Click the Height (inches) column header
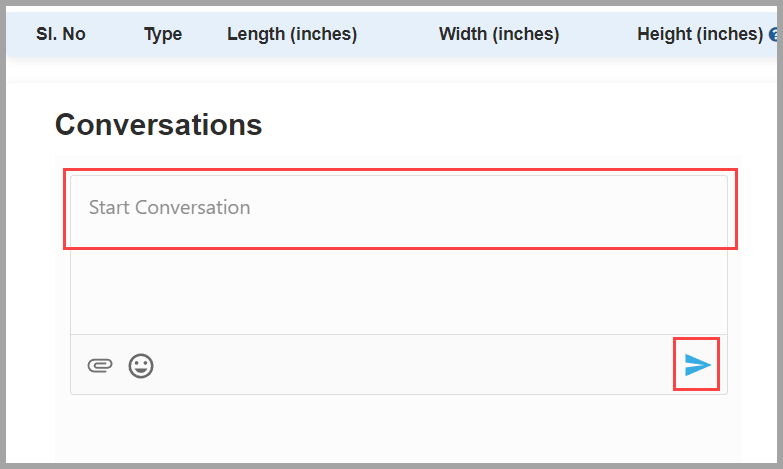The image size is (783, 469). coord(700,34)
